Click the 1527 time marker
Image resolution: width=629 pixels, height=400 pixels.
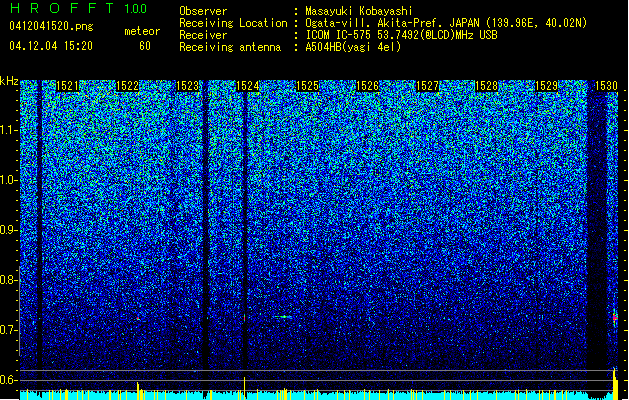pyautogui.click(x=428, y=85)
